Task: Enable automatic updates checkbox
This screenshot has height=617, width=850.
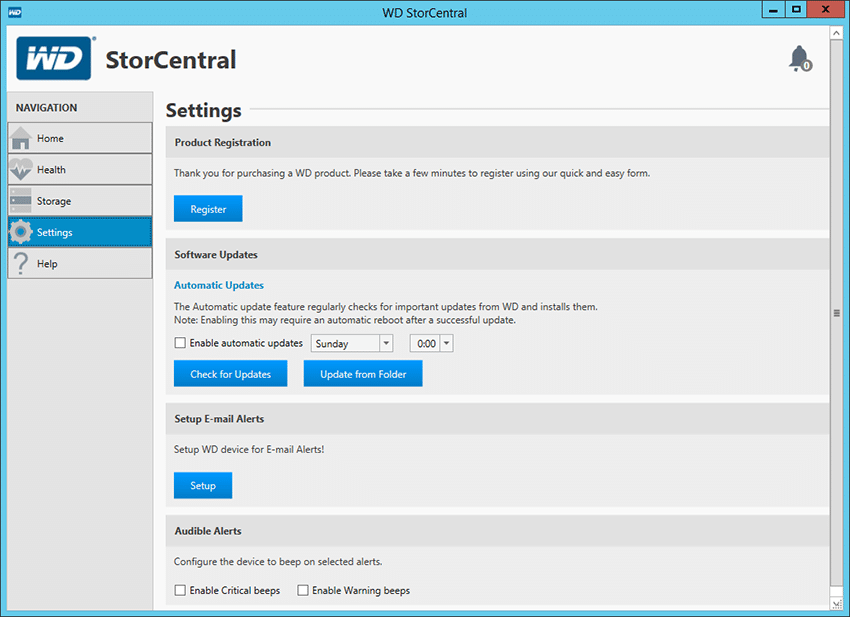Action: pyautogui.click(x=180, y=343)
